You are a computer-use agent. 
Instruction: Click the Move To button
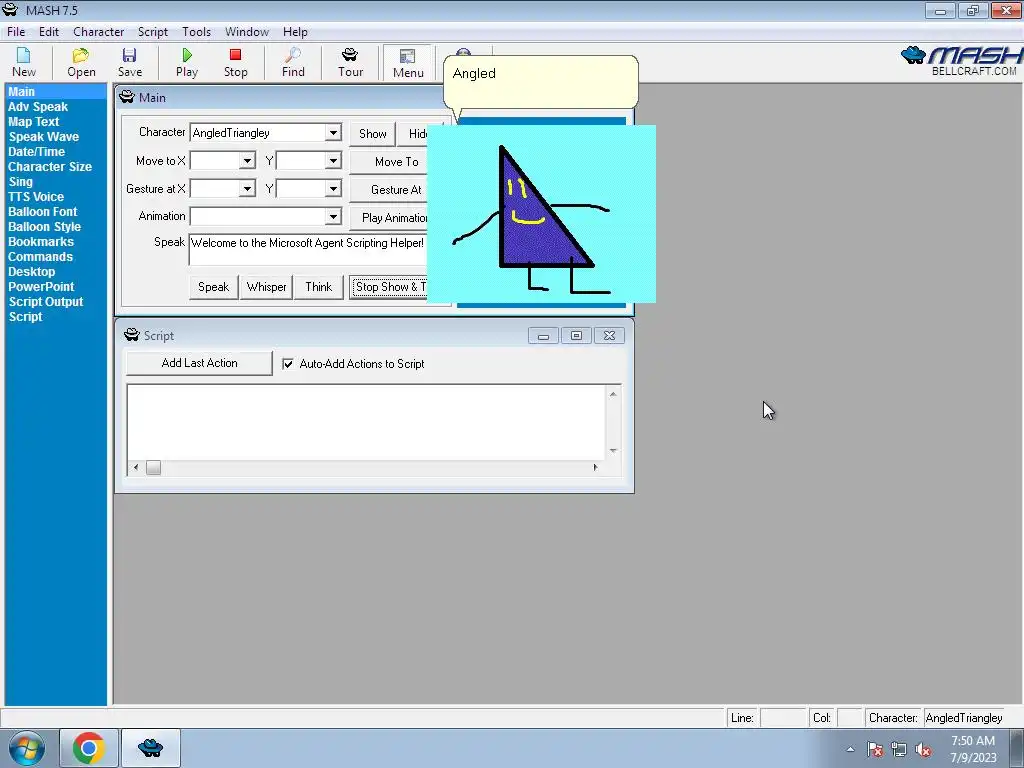point(389,161)
